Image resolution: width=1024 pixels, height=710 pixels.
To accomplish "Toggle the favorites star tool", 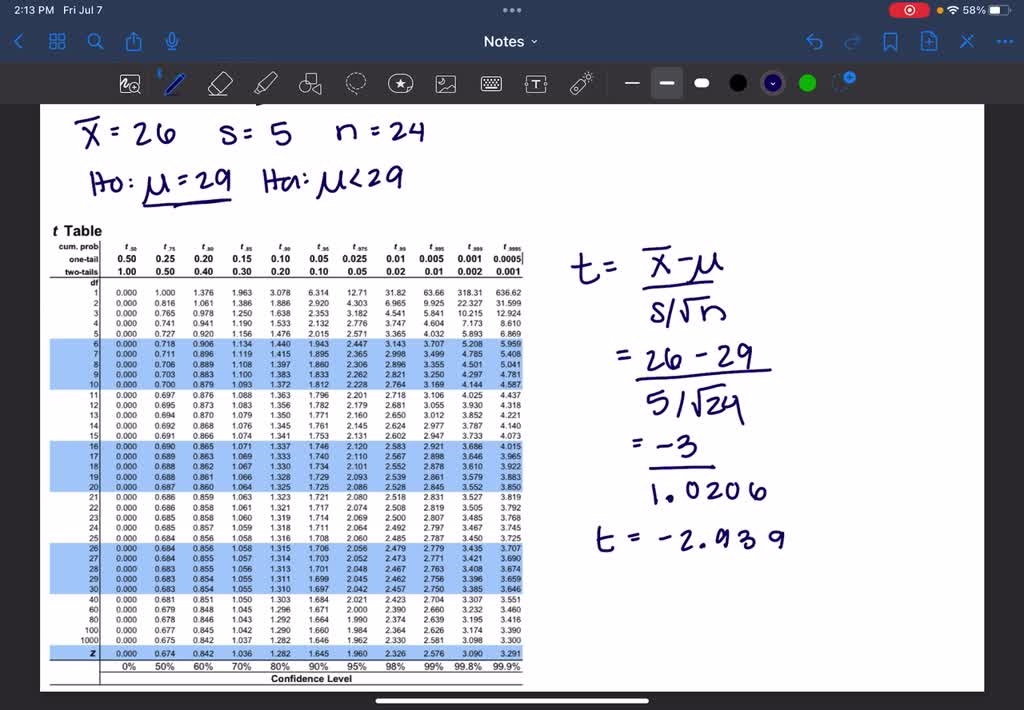I will tap(401, 84).
